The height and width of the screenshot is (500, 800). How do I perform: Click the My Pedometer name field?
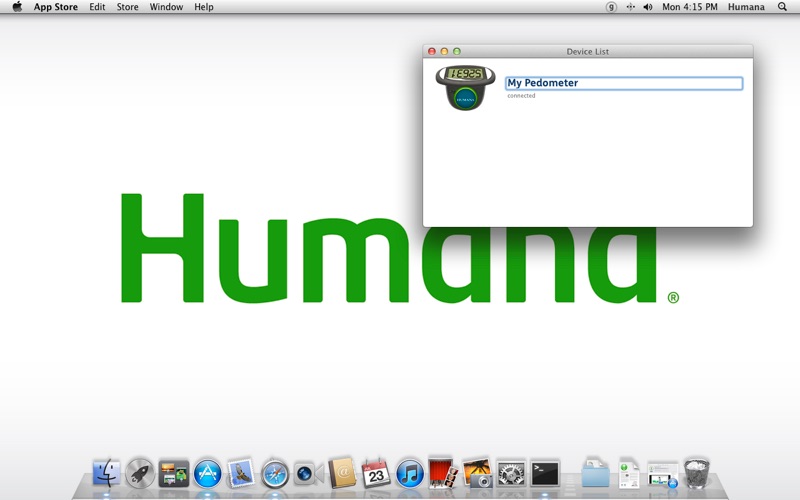tap(624, 83)
